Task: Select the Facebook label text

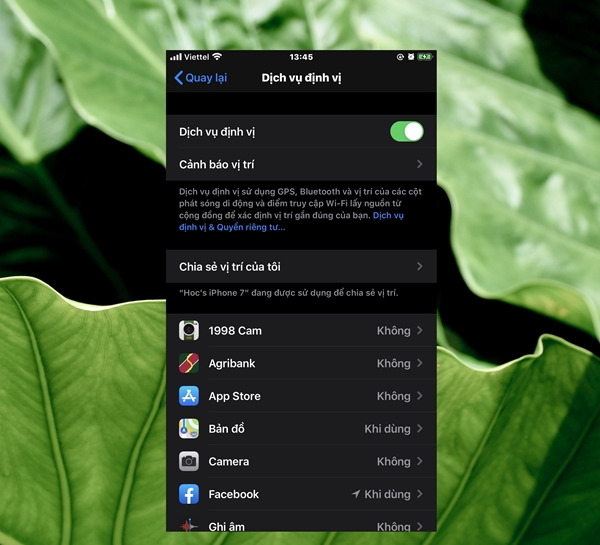Action: click(234, 494)
